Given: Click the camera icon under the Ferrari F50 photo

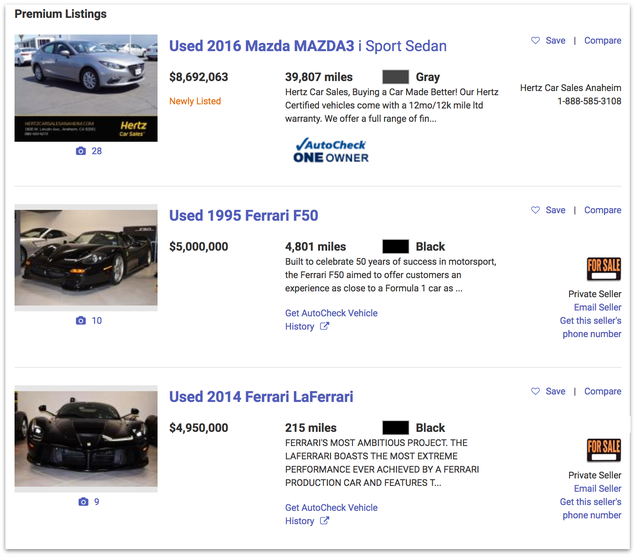Looking at the screenshot, I should 81,321.
